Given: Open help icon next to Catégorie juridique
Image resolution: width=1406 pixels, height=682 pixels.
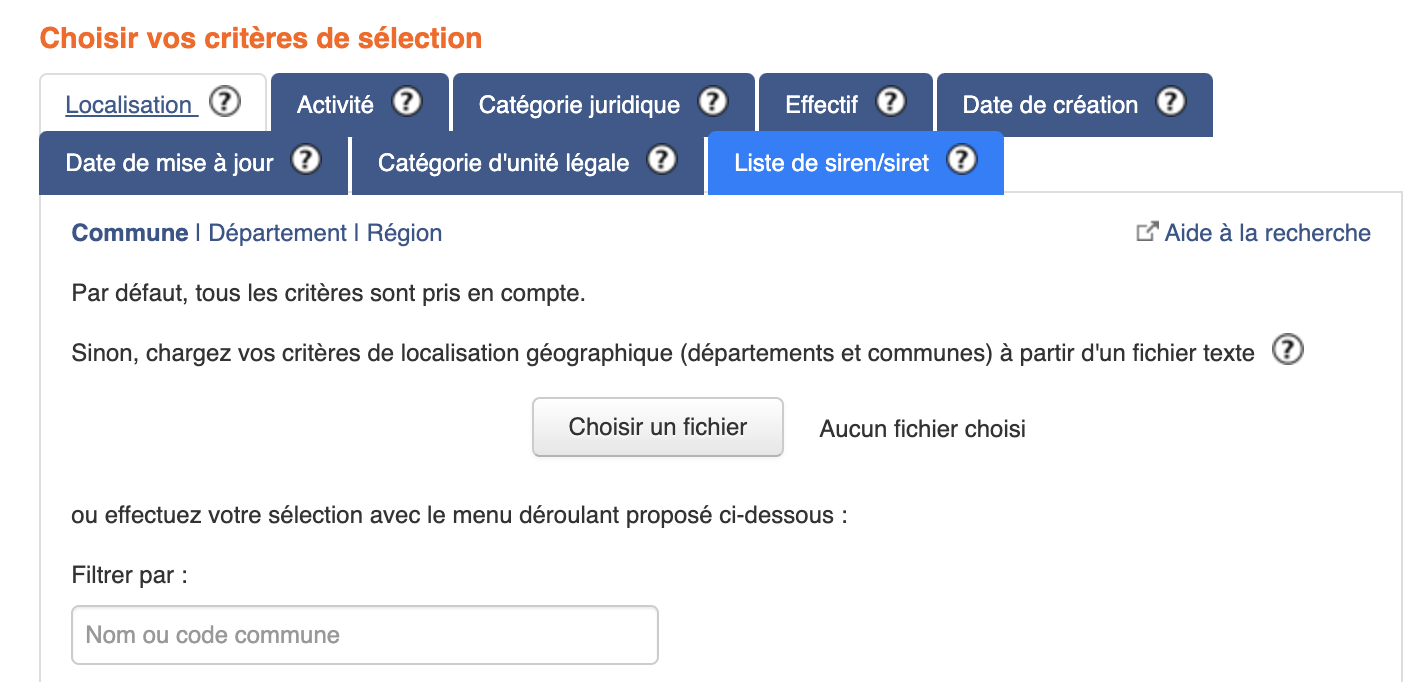Looking at the screenshot, I should tap(712, 103).
